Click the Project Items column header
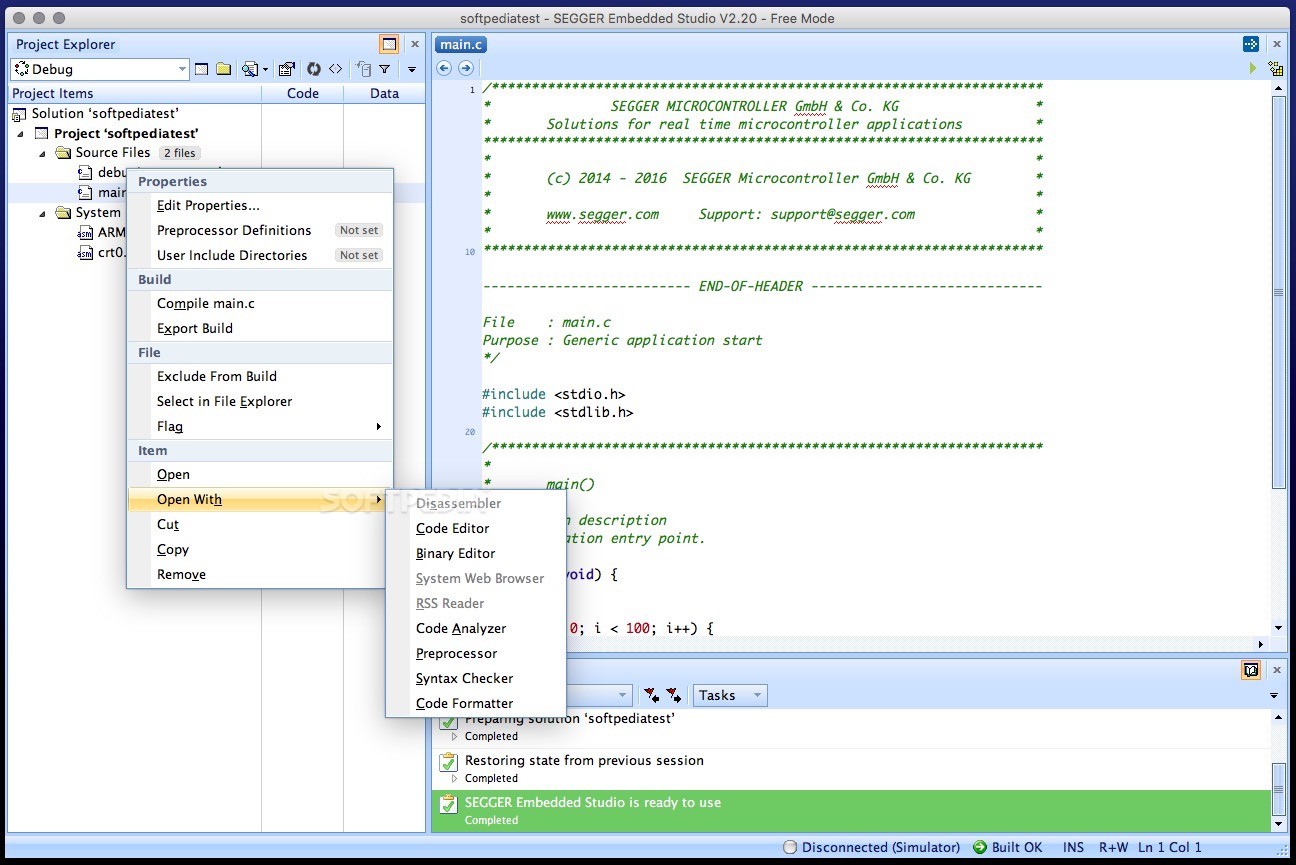Screen dimensions: 1296x865 pyautogui.click(x=135, y=93)
